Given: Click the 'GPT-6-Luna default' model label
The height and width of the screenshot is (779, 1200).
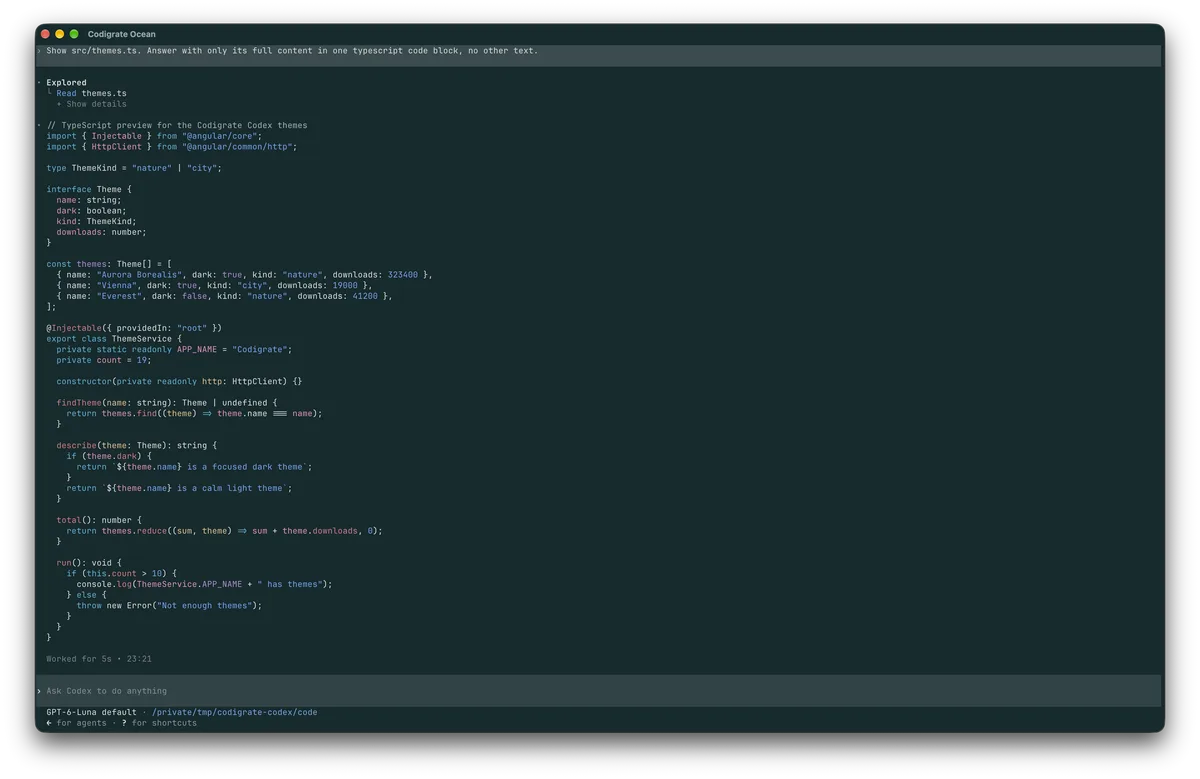Looking at the screenshot, I should 91,712.
